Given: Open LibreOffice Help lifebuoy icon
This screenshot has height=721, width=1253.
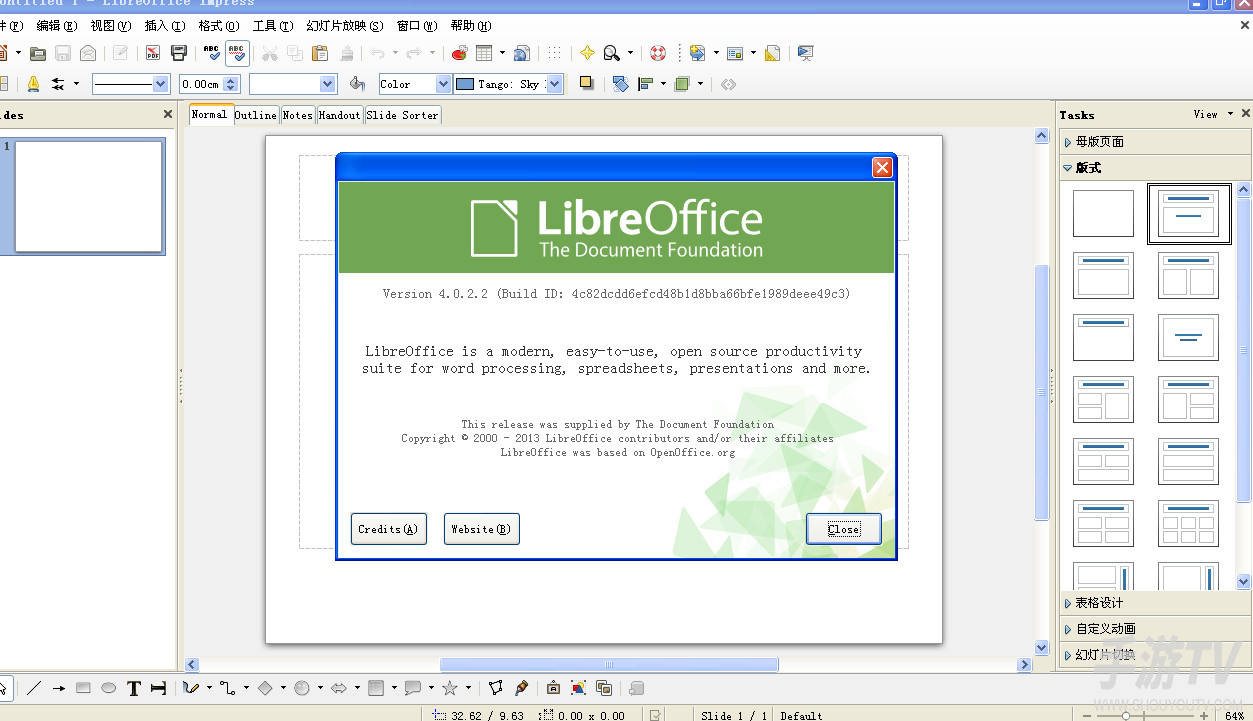Looking at the screenshot, I should [x=658, y=53].
